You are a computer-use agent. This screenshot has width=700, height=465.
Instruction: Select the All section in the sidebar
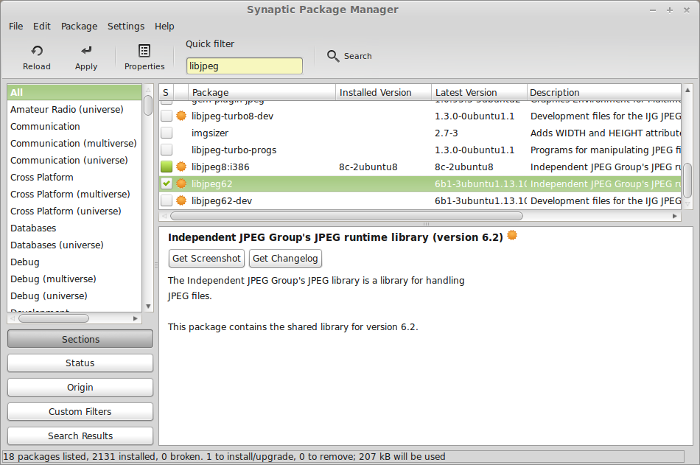[x=74, y=92]
